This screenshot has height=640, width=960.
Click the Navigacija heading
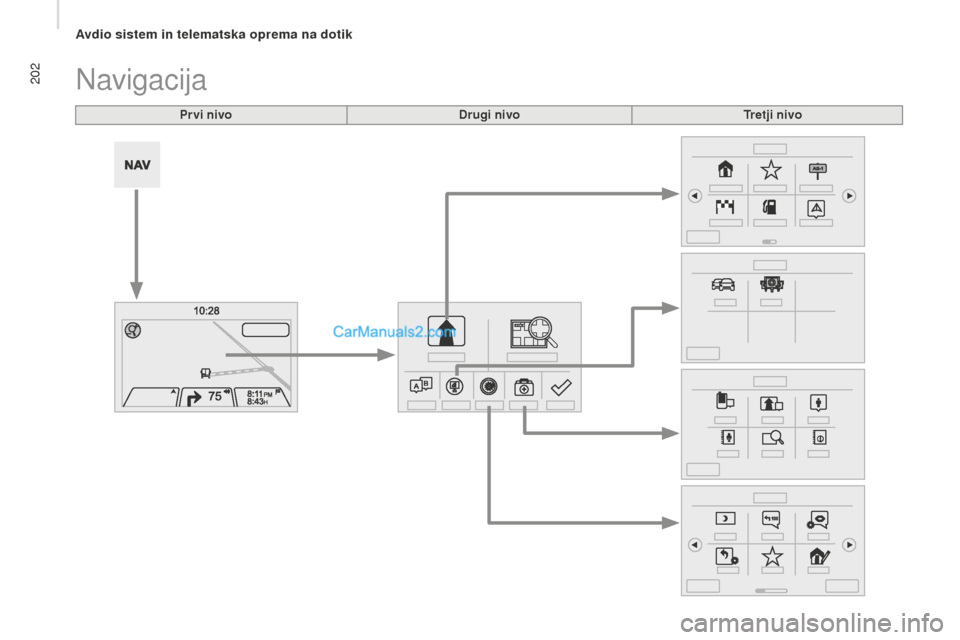(x=141, y=80)
